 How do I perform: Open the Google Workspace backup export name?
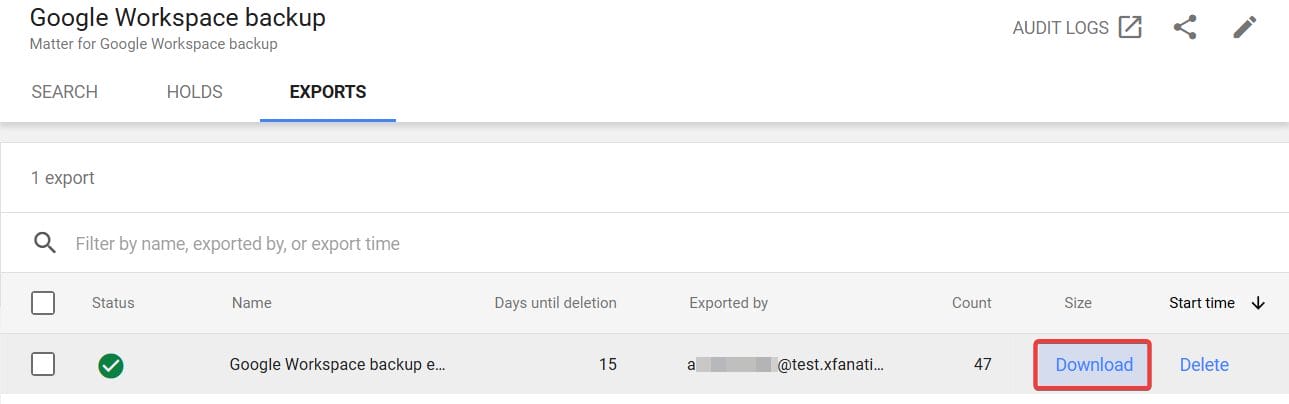point(337,365)
